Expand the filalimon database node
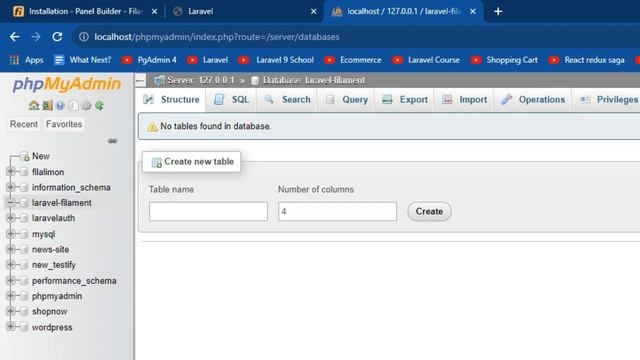The width and height of the screenshot is (640, 360). [11, 172]
